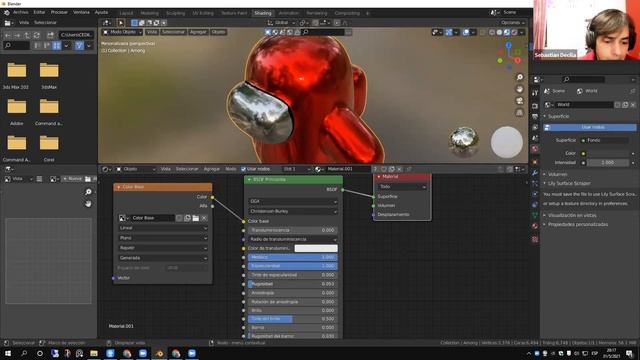Open the Todo target dropdown in Material node

tap(402, 187)
